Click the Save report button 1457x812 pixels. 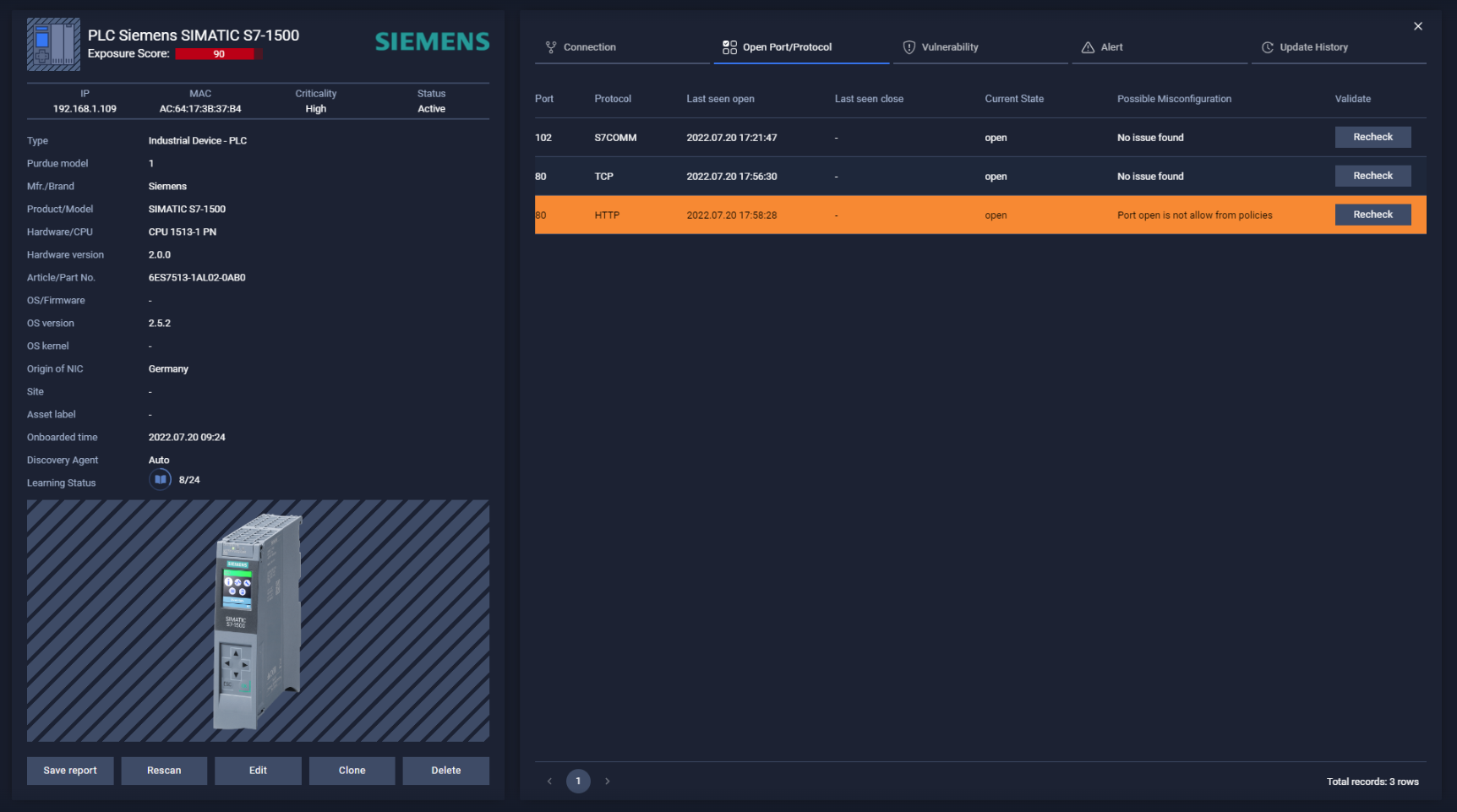70,771
